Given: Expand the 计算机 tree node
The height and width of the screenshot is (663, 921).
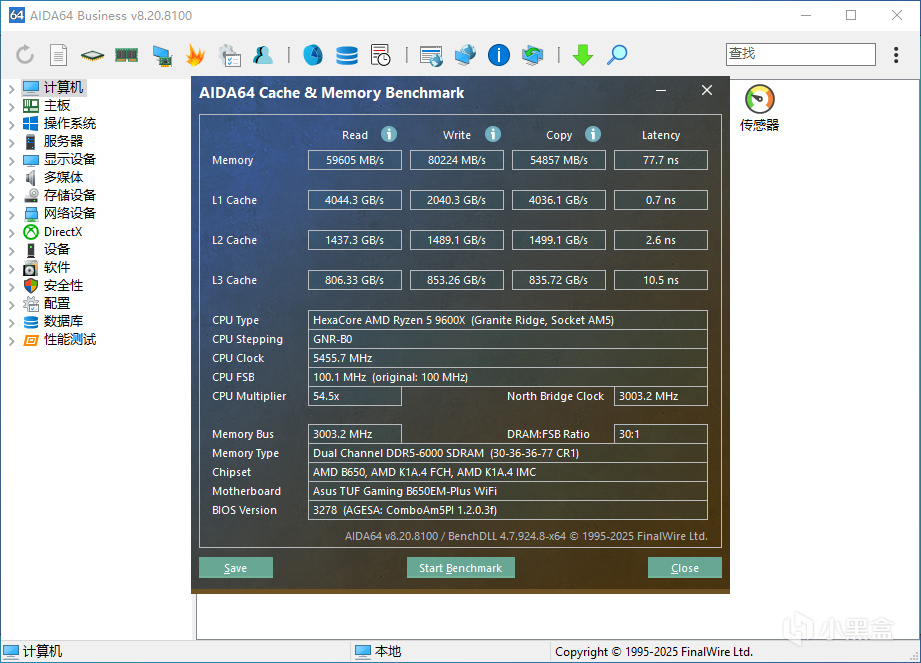Looking at the screenshot, I should [11, 89].
